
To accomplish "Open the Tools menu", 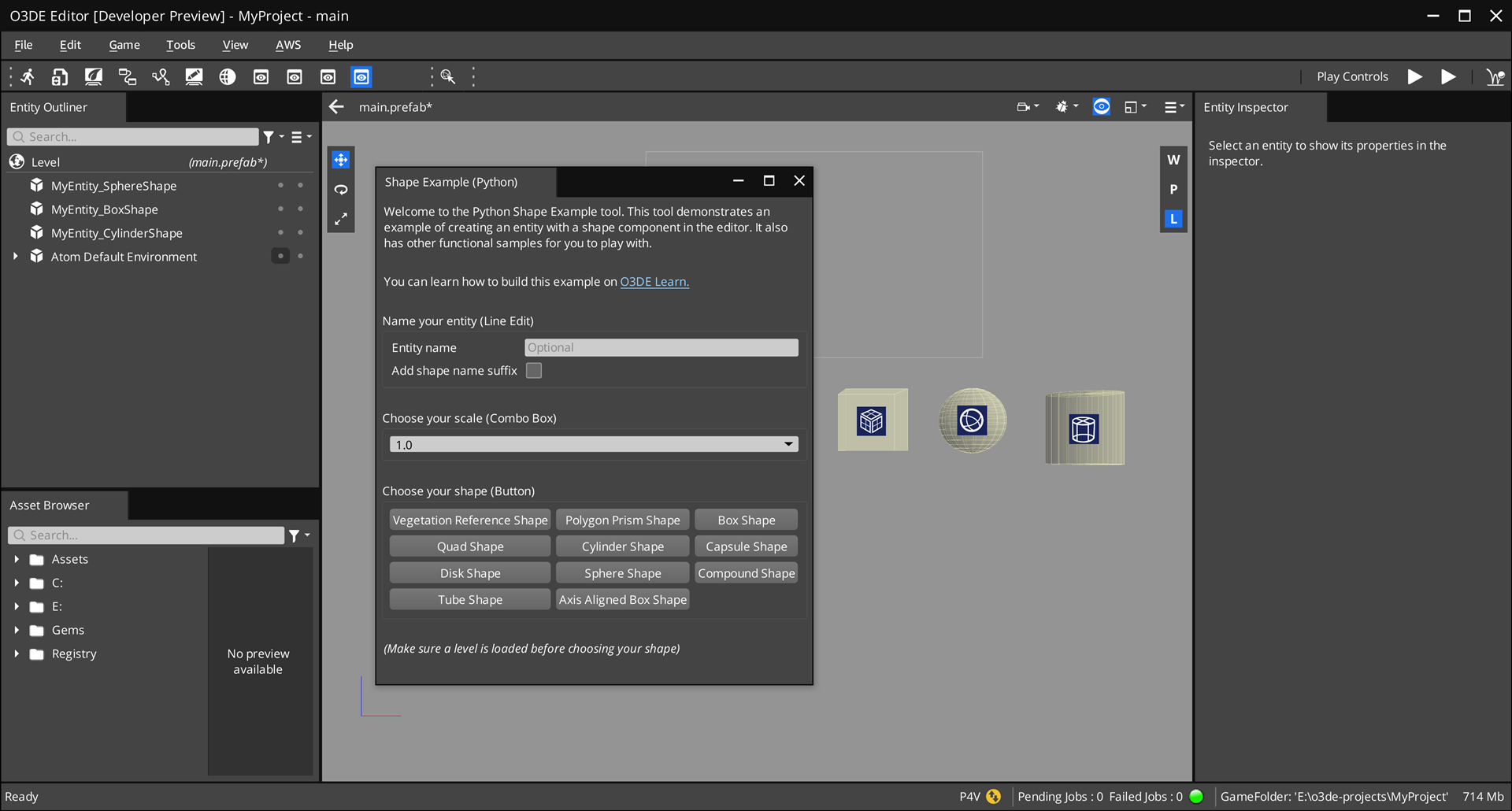I will (x=180, y=45).
